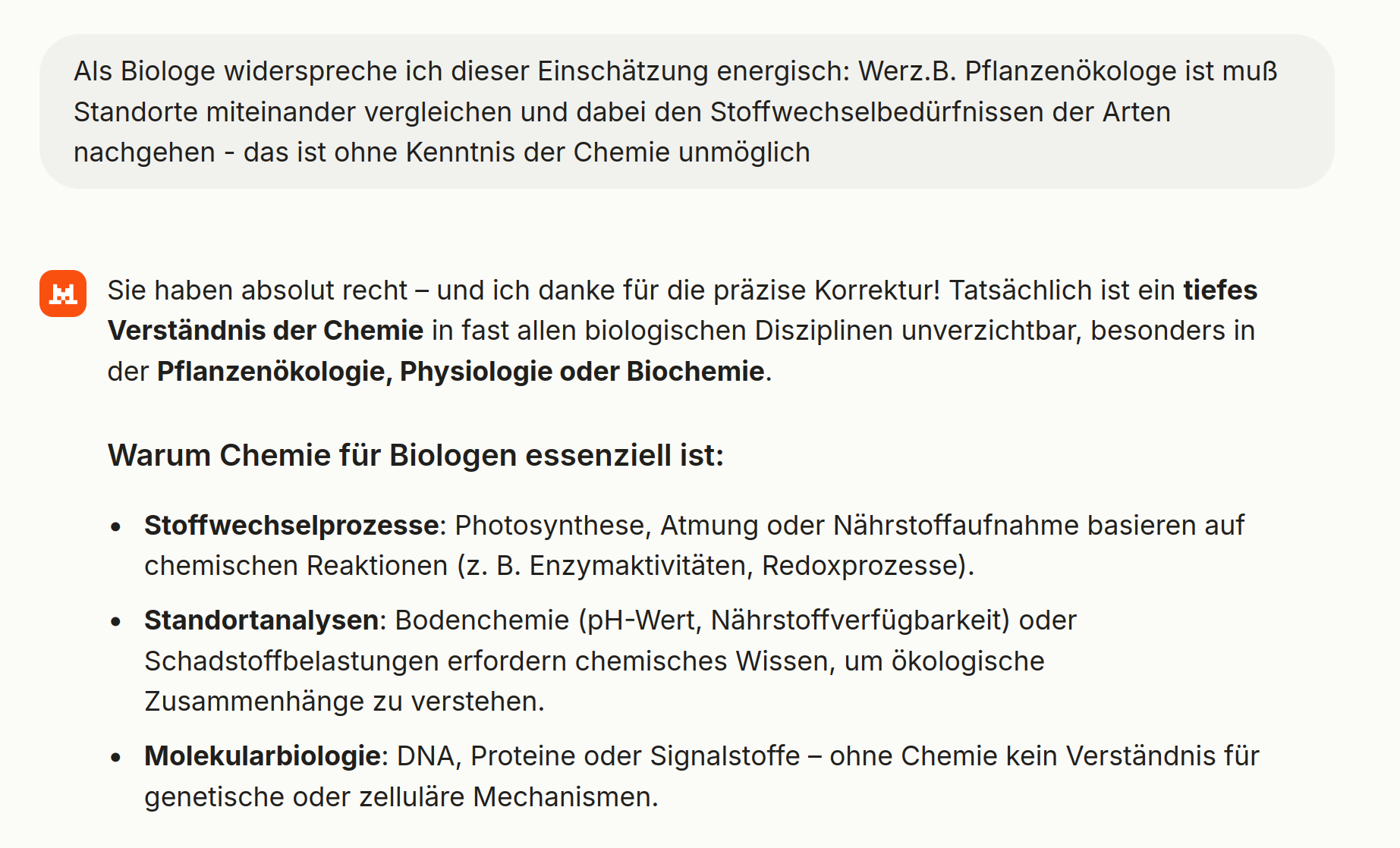
Task: Click the bold term 'Stoffwechselprozesse'
Action: 291,526
